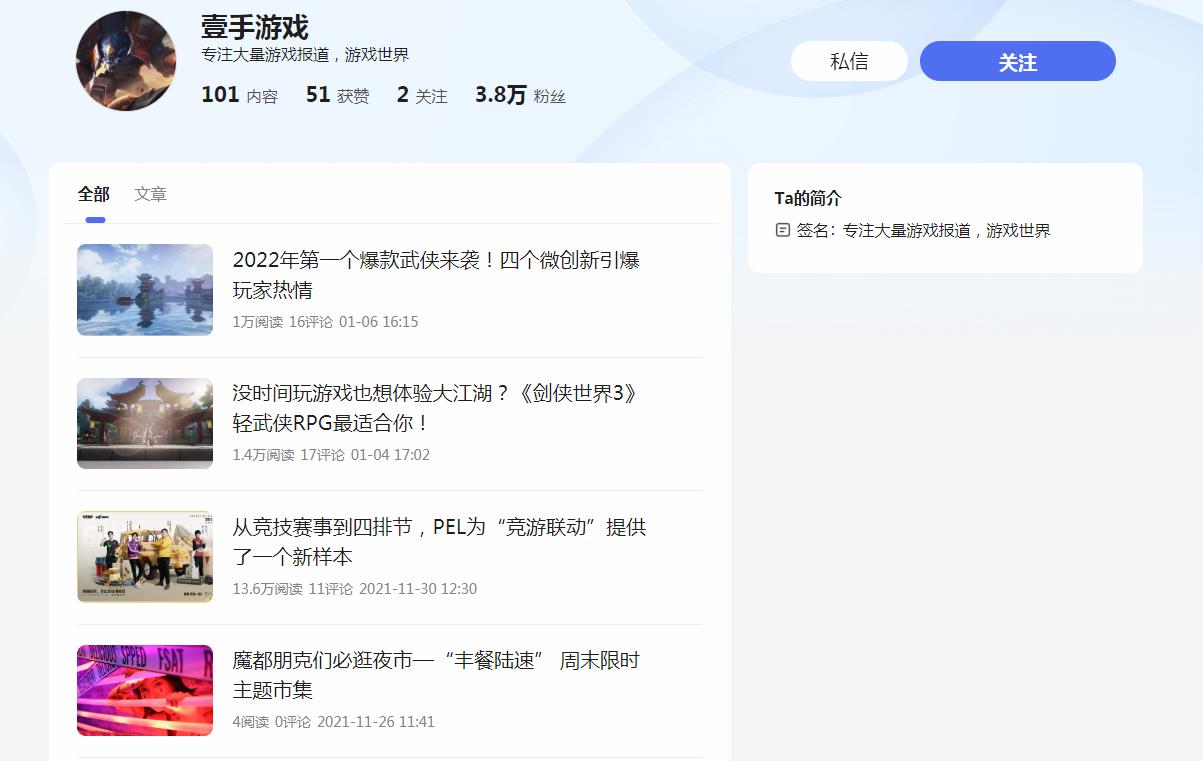The image size is (1203, 761).
Task: Click thumbnail of 丰餐陆速 night market article
Action: (145, 690)
